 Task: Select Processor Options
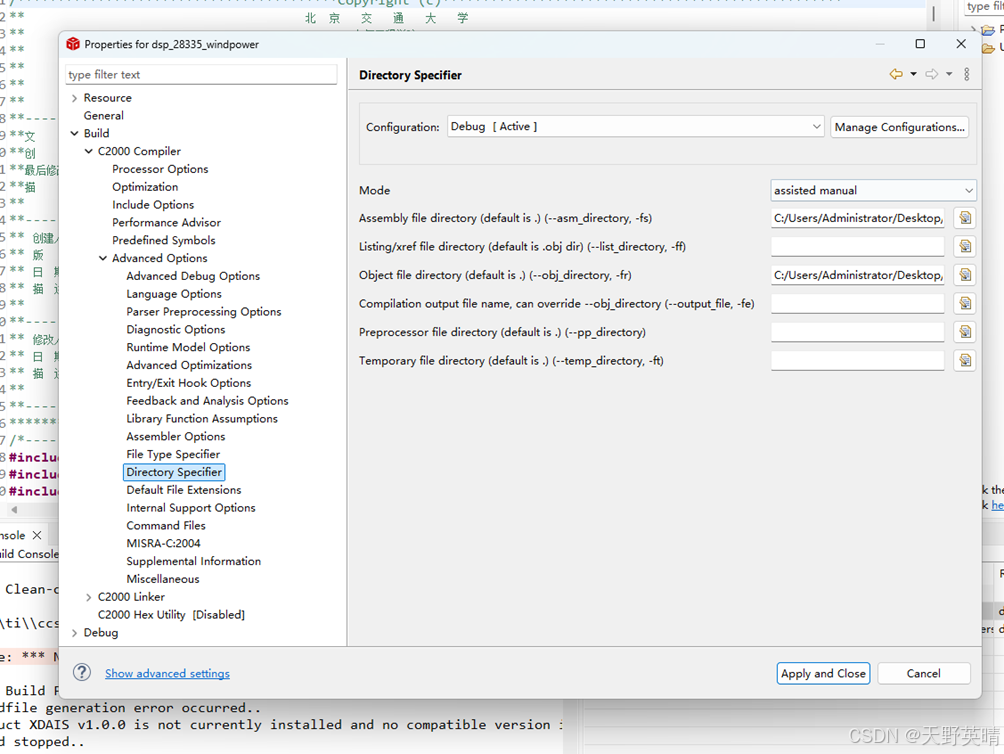coord(160,169)
